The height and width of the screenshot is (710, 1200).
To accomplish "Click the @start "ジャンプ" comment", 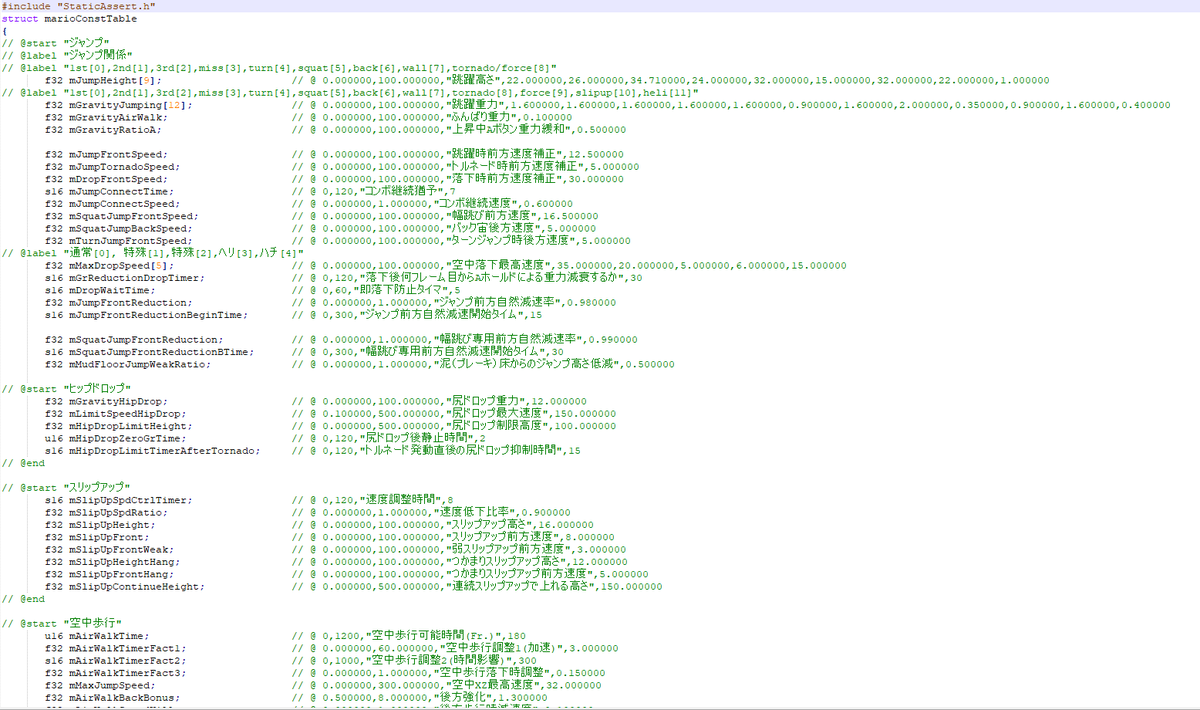I will coord(55,43).
